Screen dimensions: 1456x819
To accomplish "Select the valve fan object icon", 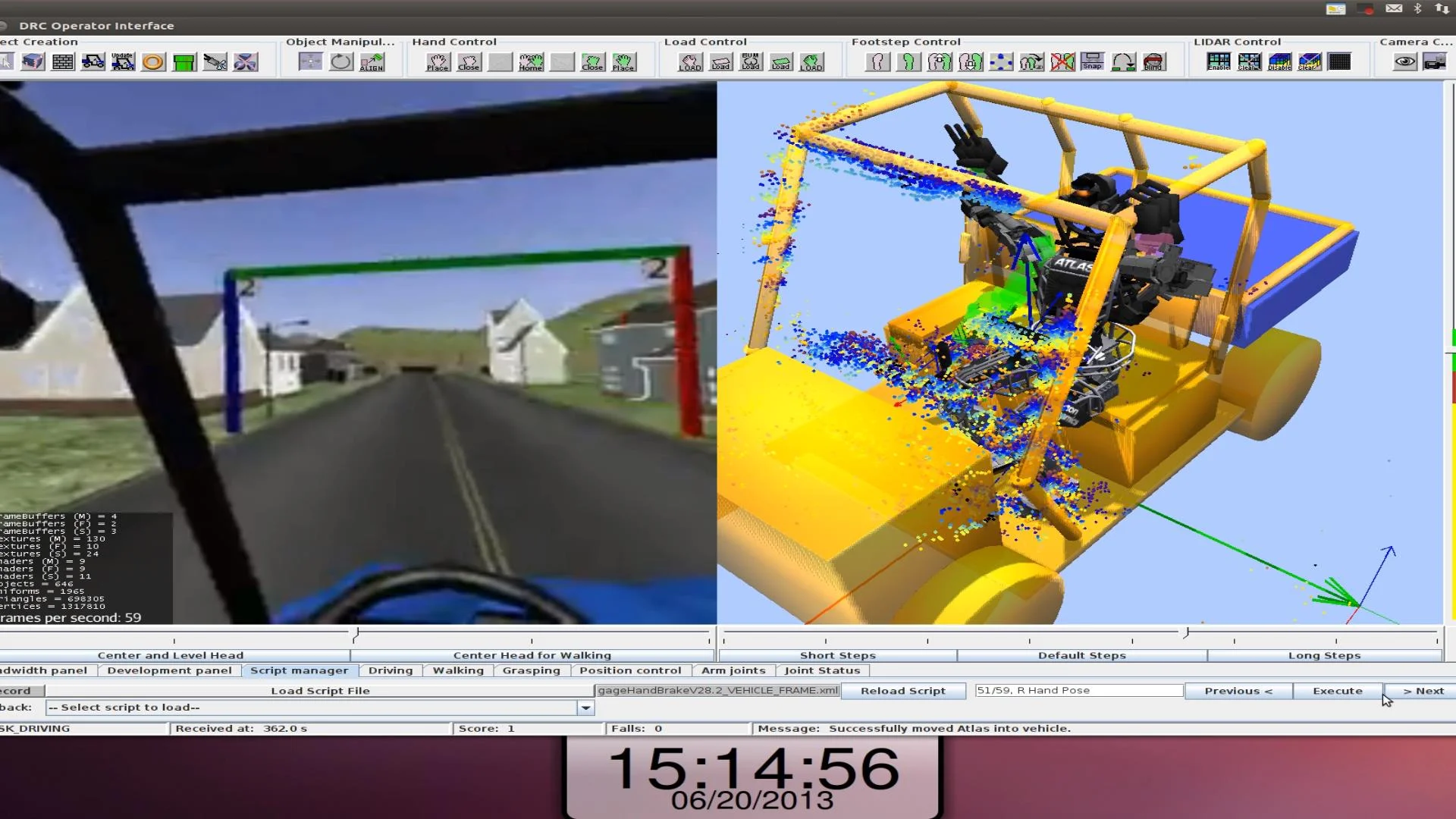I will pos(245,61).
